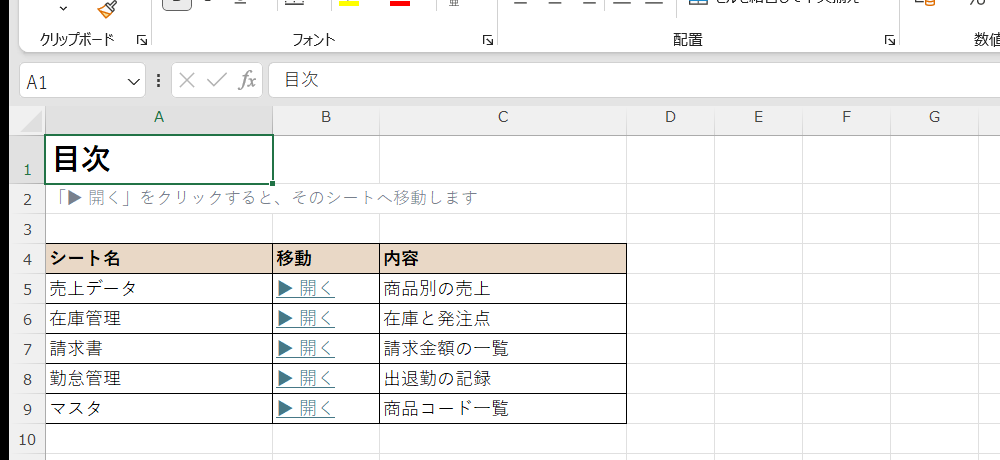Expand the Name Box dropdown arrow
This screenshot has width=1000, height=460.
click(x=133, y=82)
